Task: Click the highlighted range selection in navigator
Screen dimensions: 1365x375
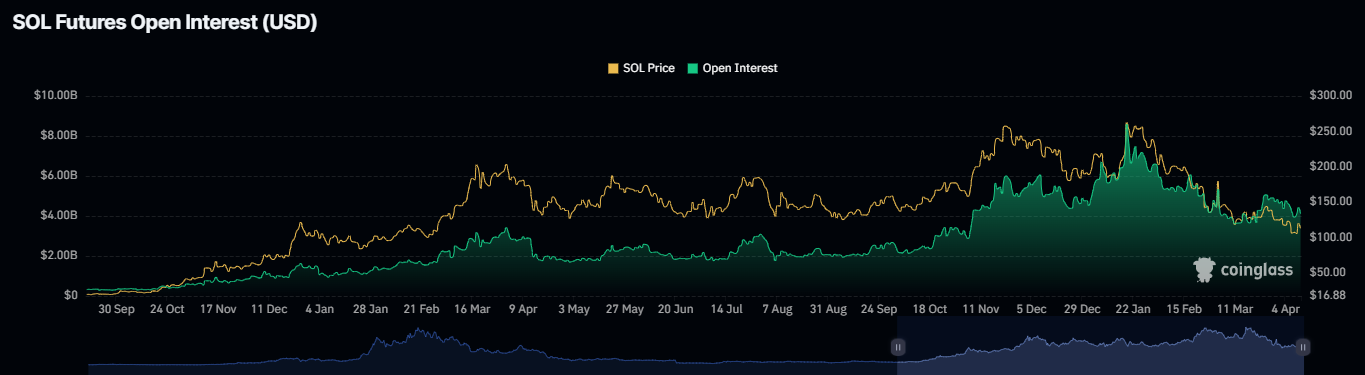Action: coord(1100,345)
